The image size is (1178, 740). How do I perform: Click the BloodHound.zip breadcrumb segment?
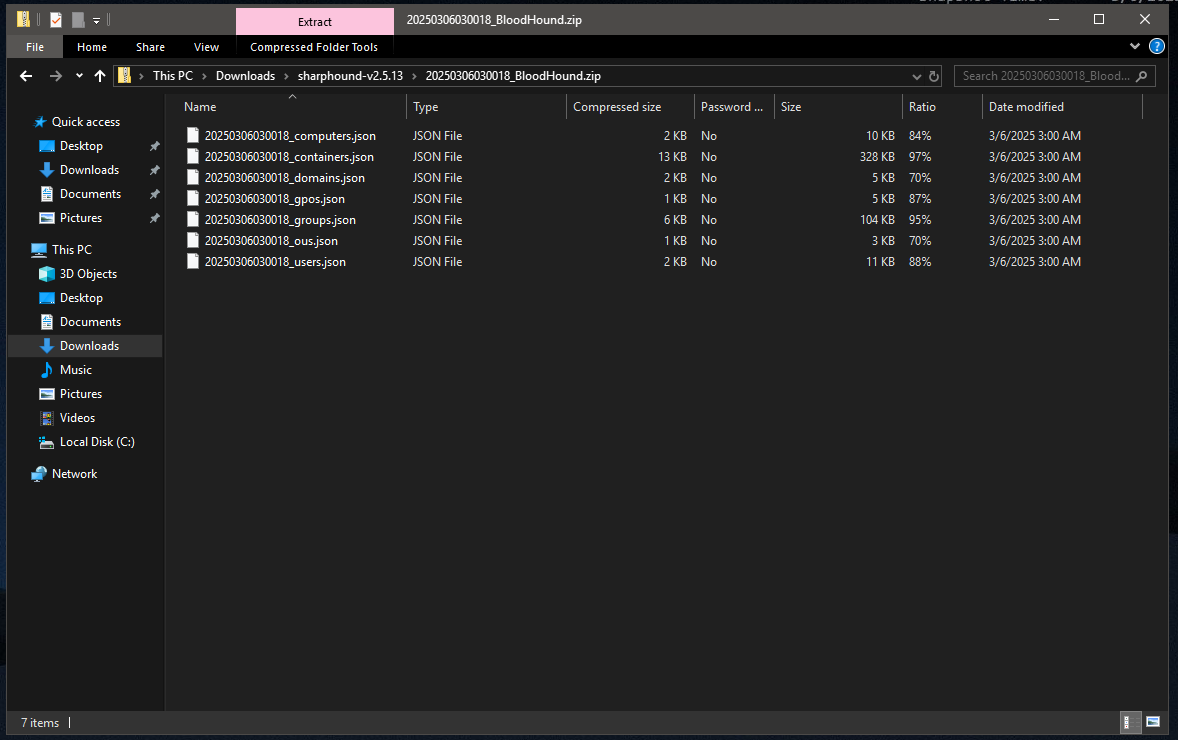513,76
